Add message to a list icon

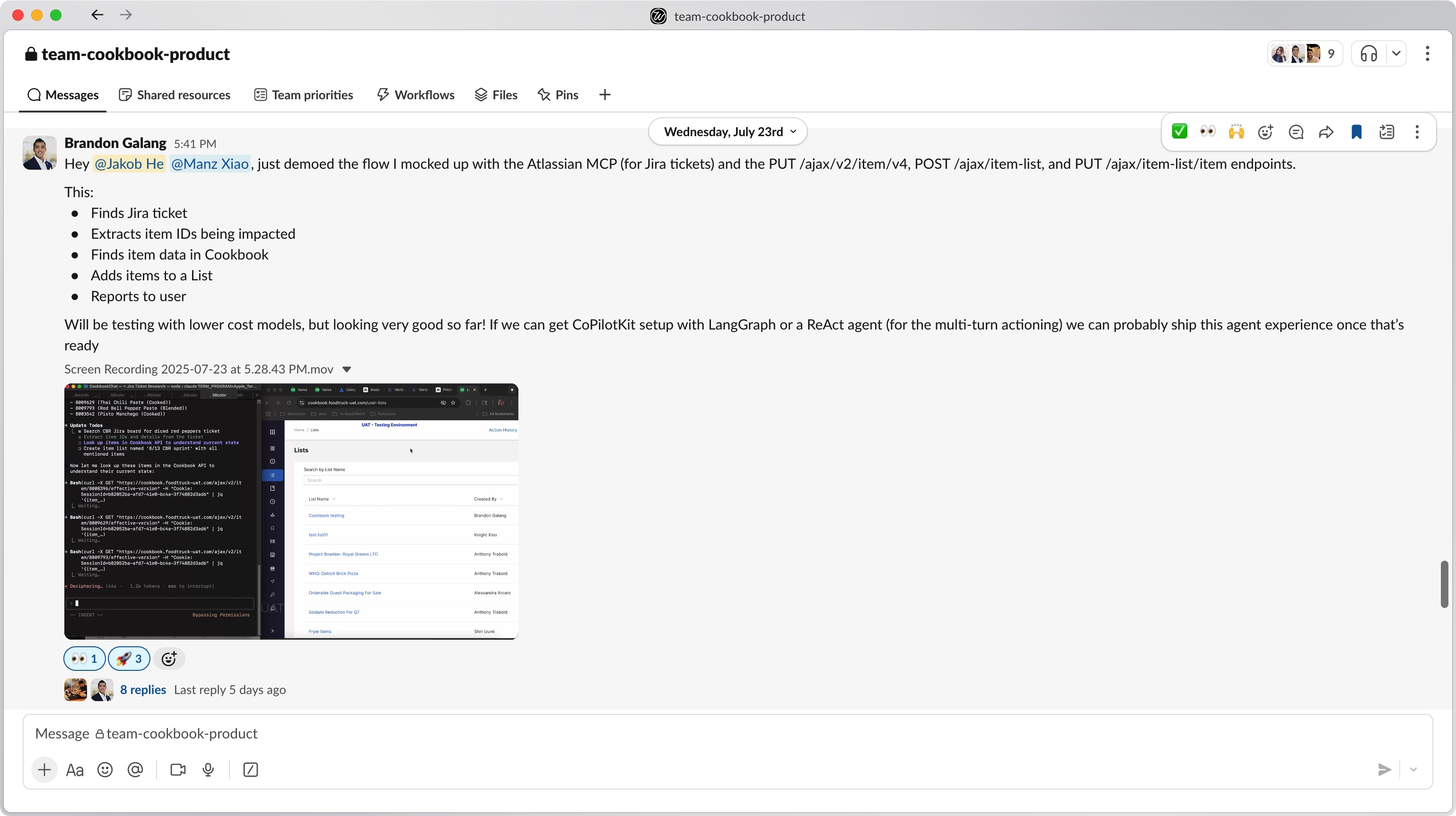tap(1386, 131)
